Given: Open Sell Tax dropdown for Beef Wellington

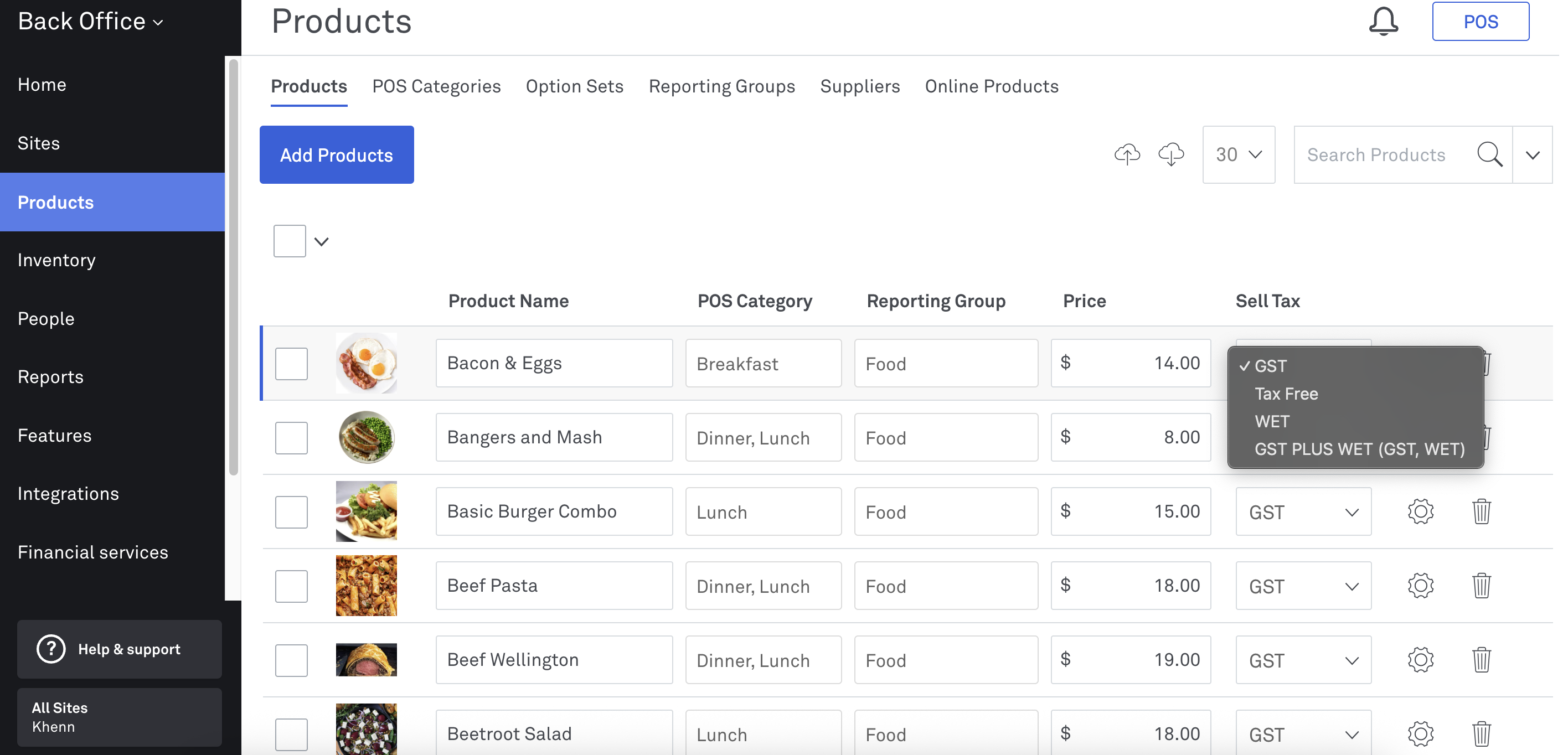Looking at the screenshot, I should (x=1303, y=660).
